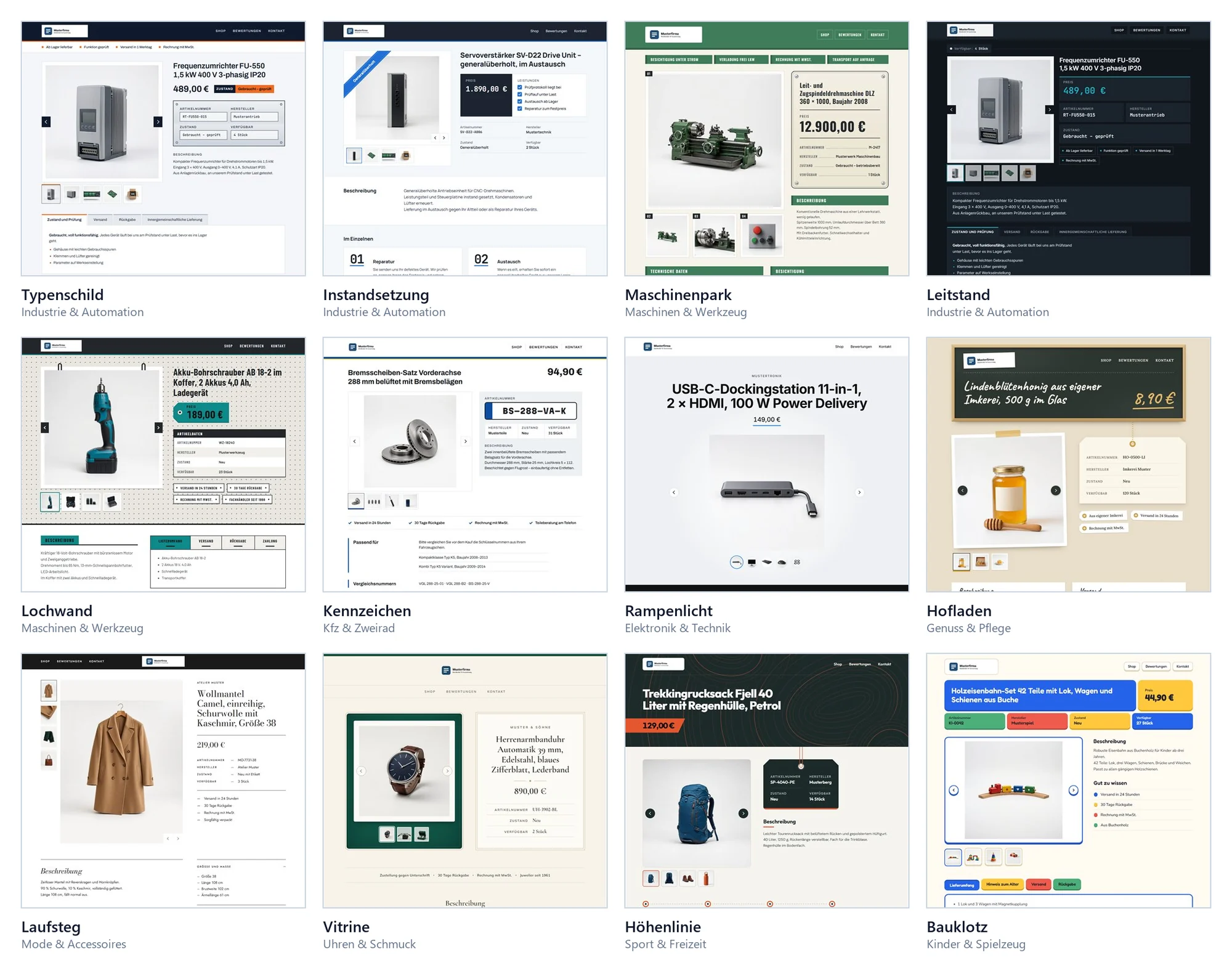Select category 'Industrie & Automation' under Typenschild

[x=83, y=312]
